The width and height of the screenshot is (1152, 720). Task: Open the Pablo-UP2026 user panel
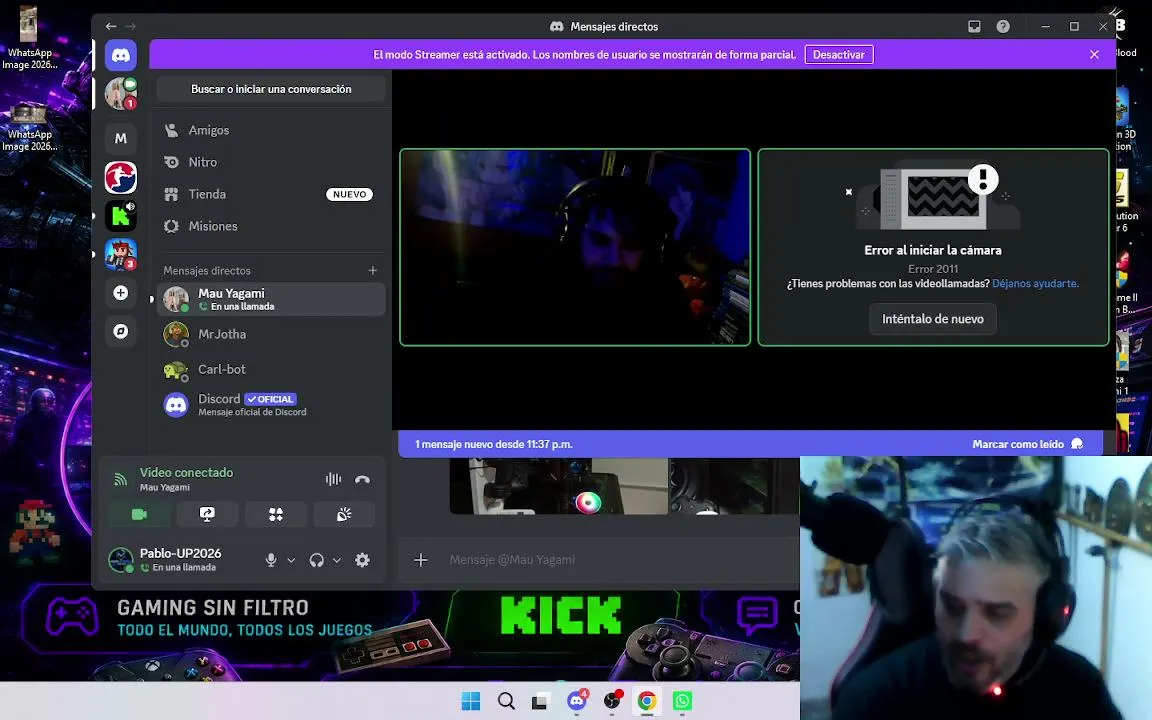tap(181, 560)
